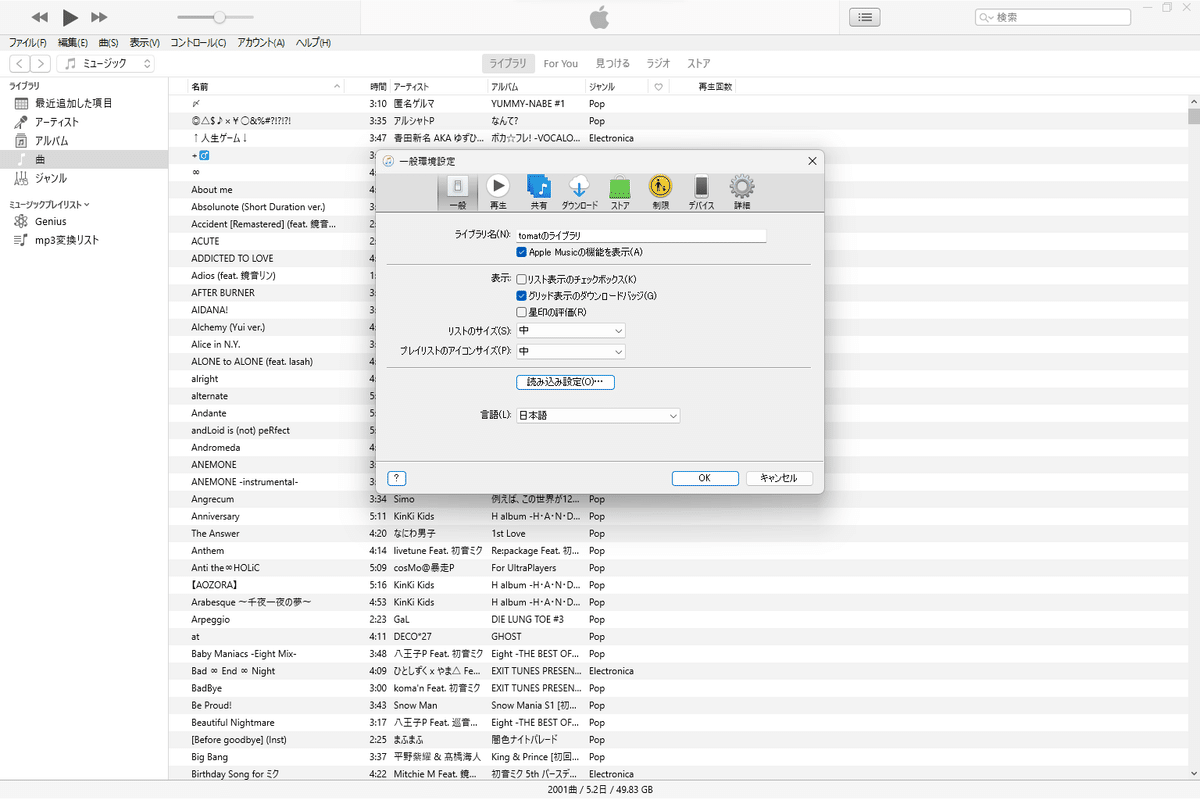Adjust the volume slider knob
The height and width of the screenshot is (800, 1200).
click(x=219, y=17)
